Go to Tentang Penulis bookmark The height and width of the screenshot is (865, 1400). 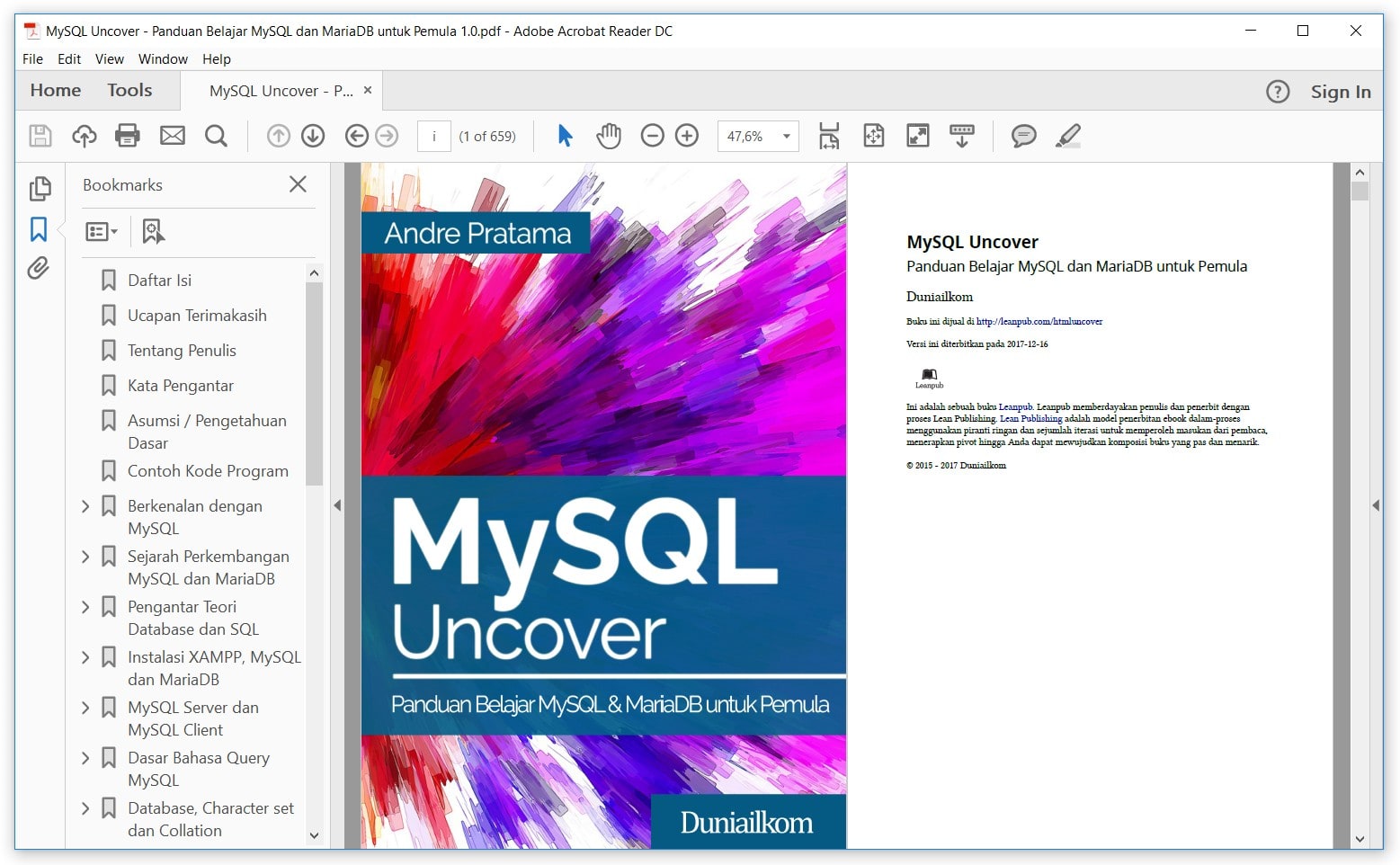point(182,351)
